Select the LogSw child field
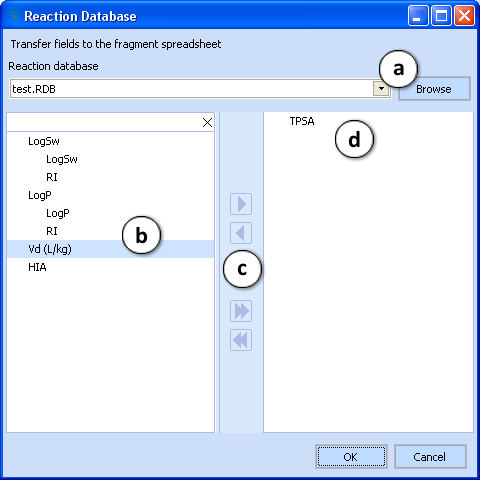480x480 pixels. click(62, 159)
